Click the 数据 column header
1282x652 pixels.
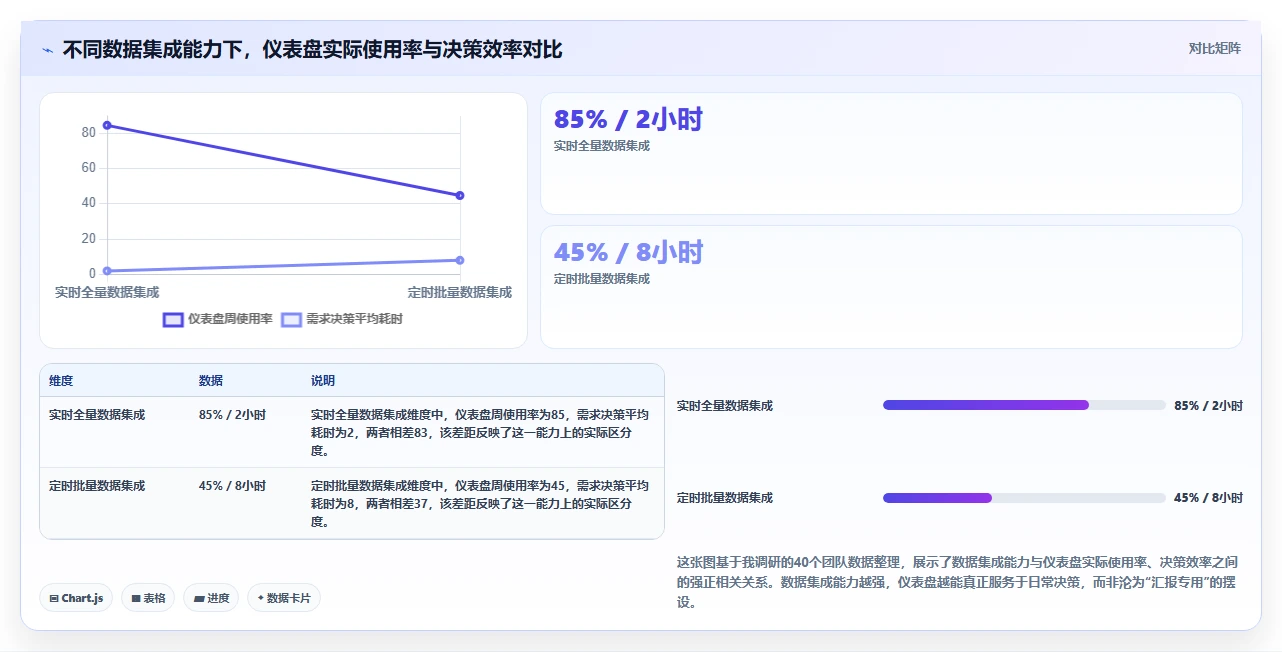211,381
